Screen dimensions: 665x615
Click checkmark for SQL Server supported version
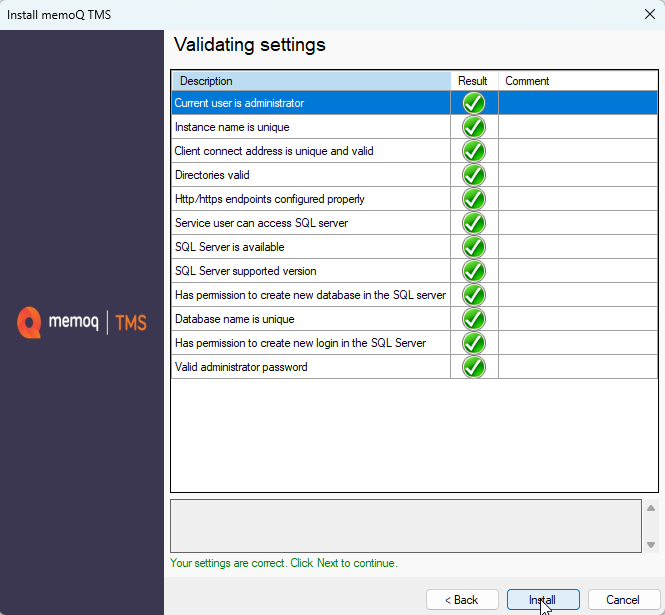[474, 271]
